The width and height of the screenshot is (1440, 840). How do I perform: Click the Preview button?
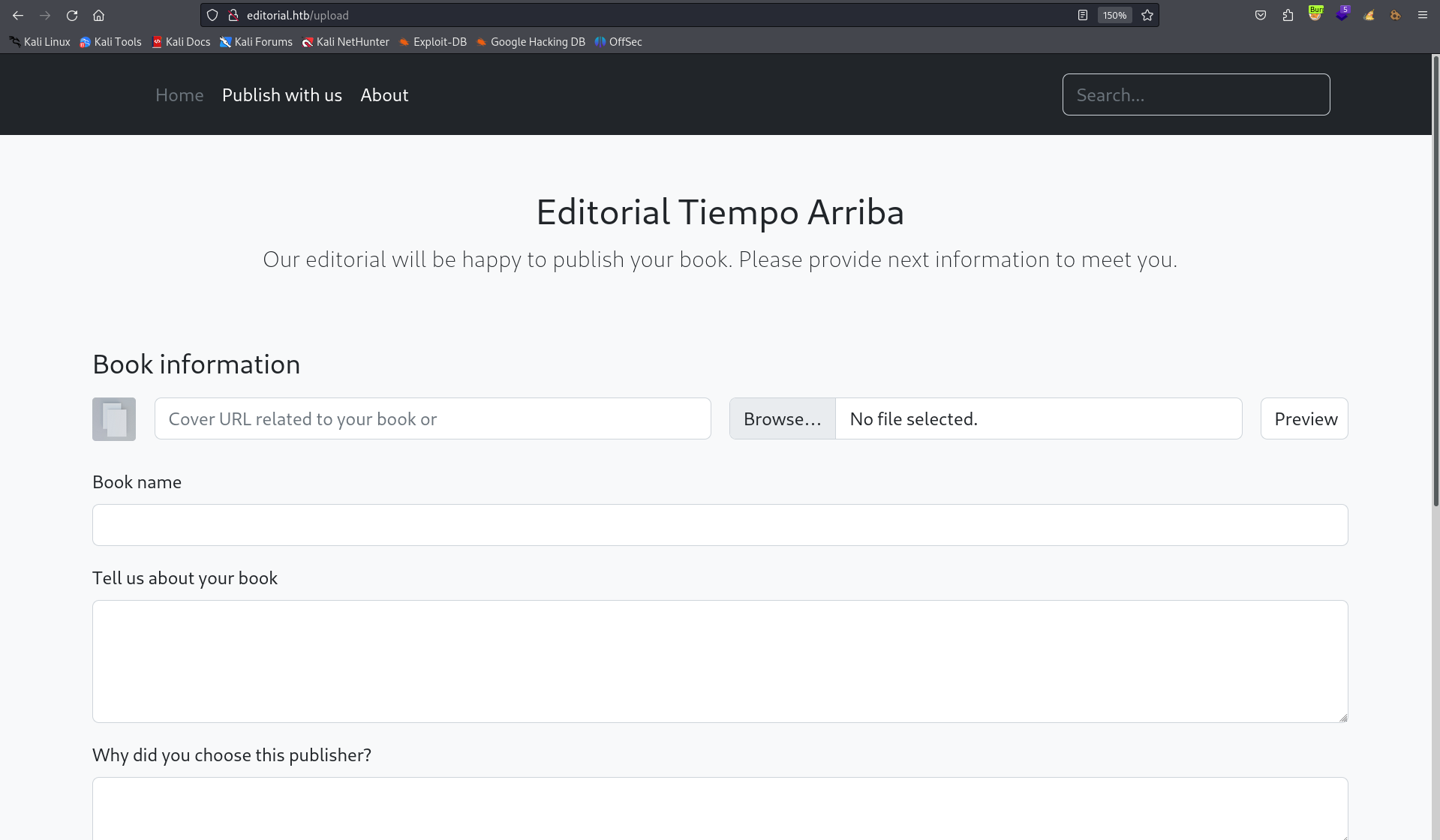tap(1304, 418)
